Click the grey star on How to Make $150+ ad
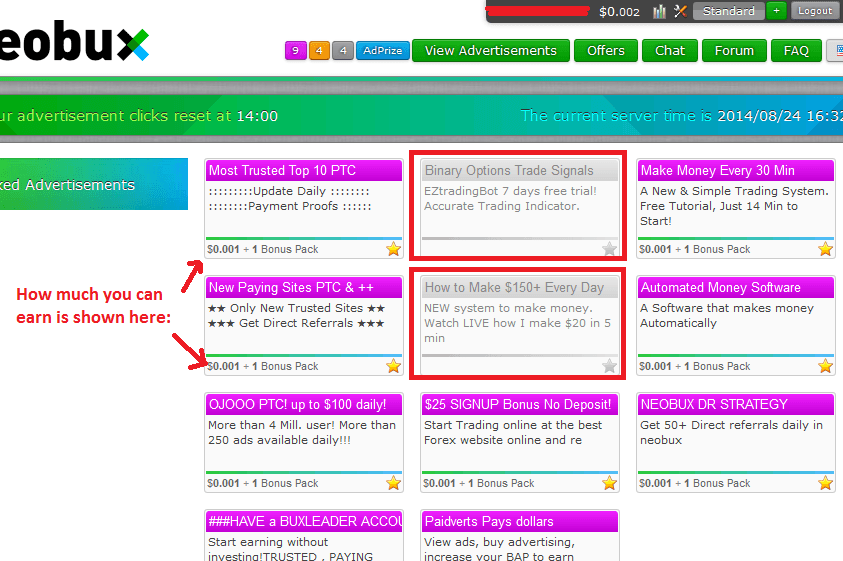Screen dimensions: 843x561 (609, 366)
